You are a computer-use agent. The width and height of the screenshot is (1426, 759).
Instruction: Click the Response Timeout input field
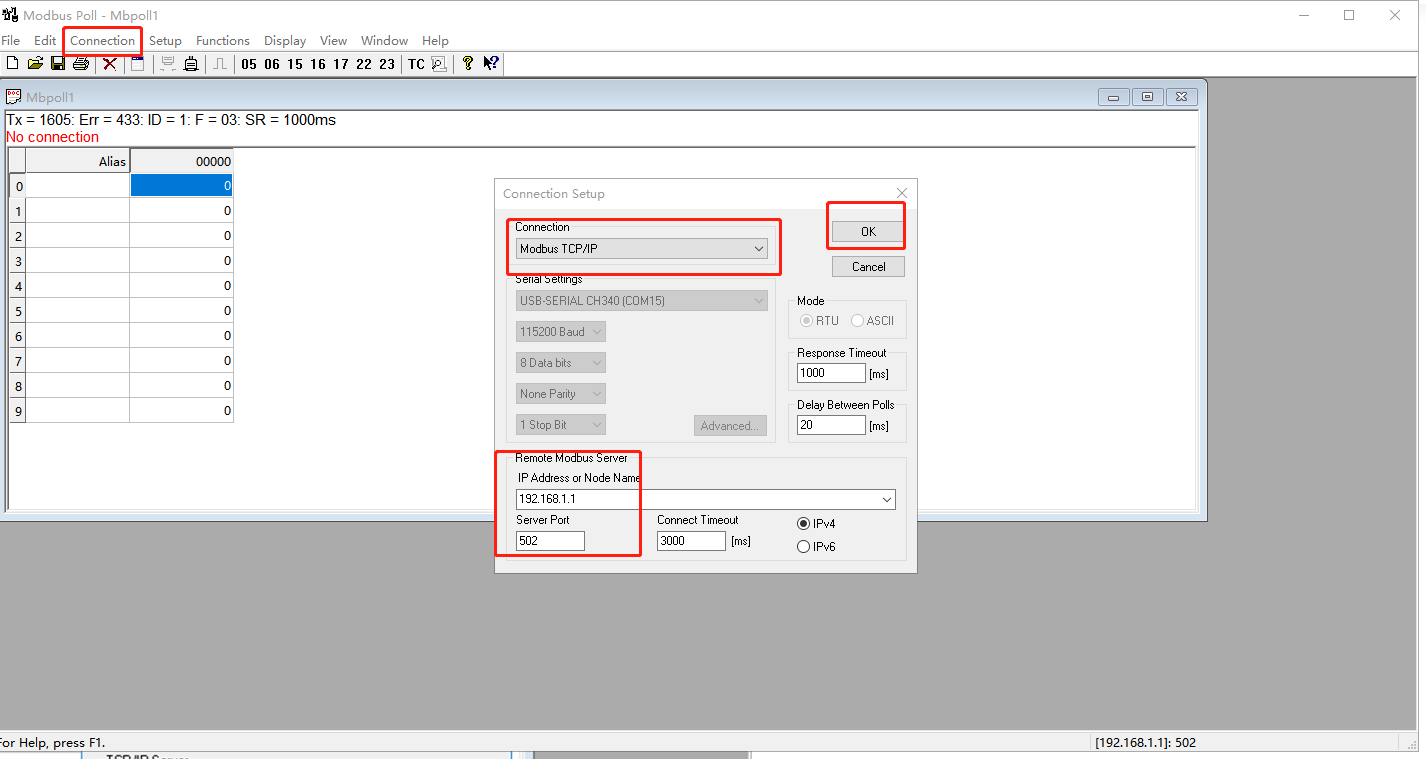tap(830, 373)
